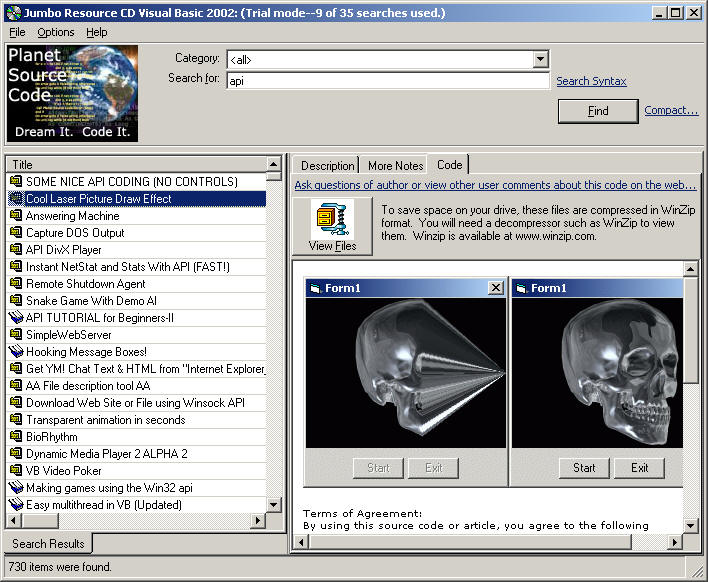Select 'SimpleWebServer' result
This screenshot has width=708, height=582.
[136, 335]
